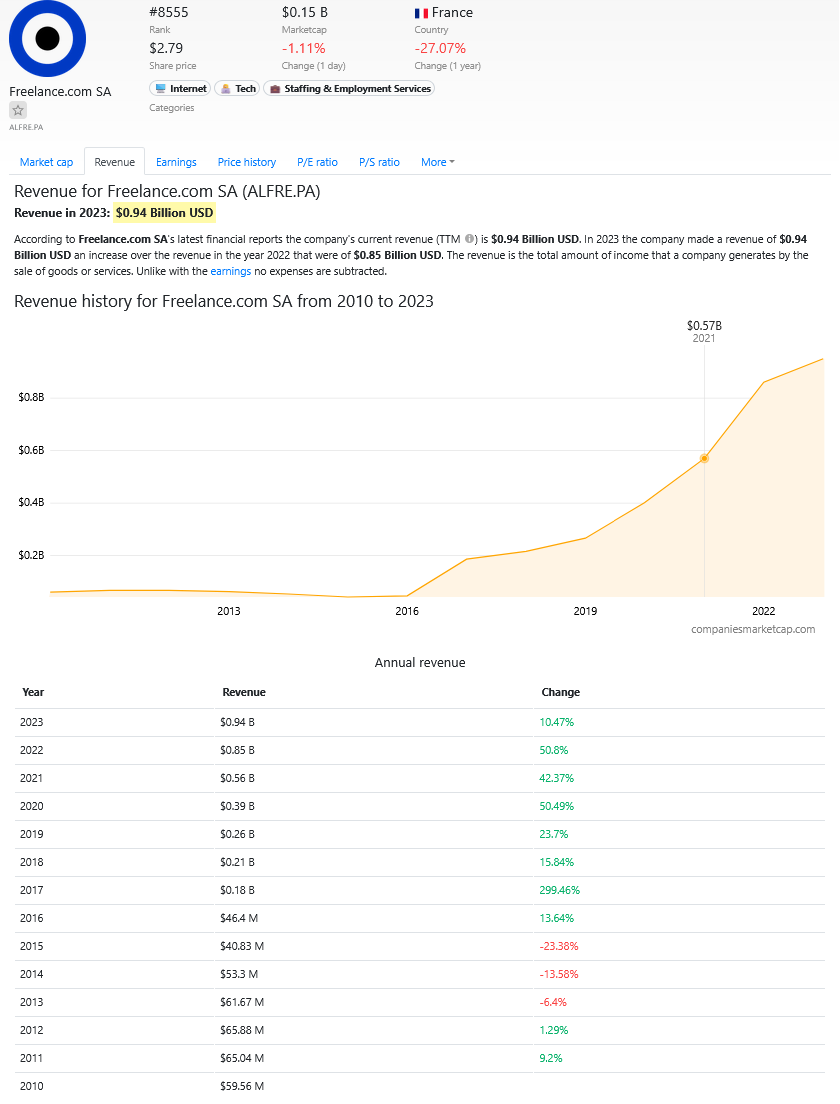Select the 2018 revenue value $0.21 B
Screen dimensions: 840x1104
[237, 862]
